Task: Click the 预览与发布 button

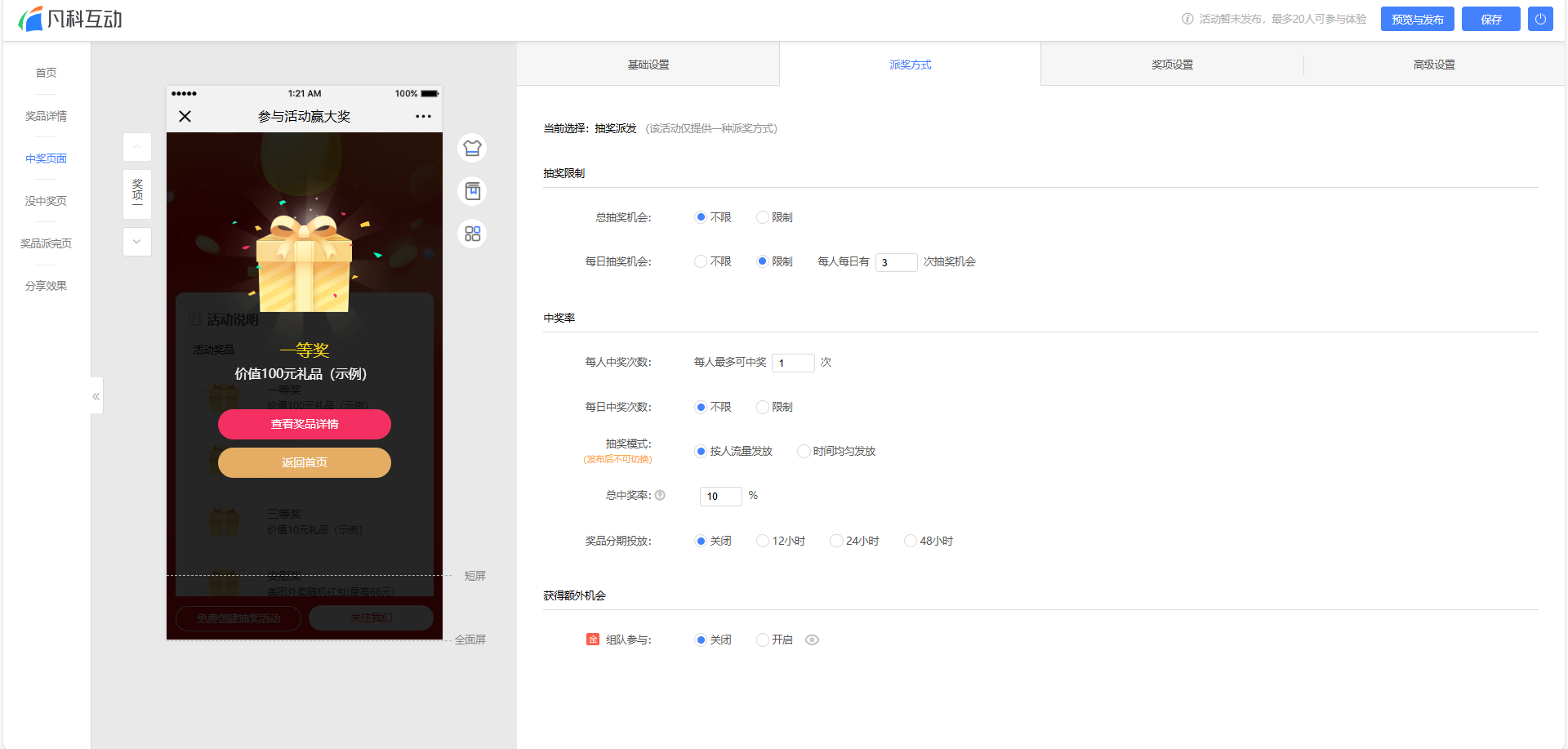Action: pyautogui.click(x=1417, y=19)
